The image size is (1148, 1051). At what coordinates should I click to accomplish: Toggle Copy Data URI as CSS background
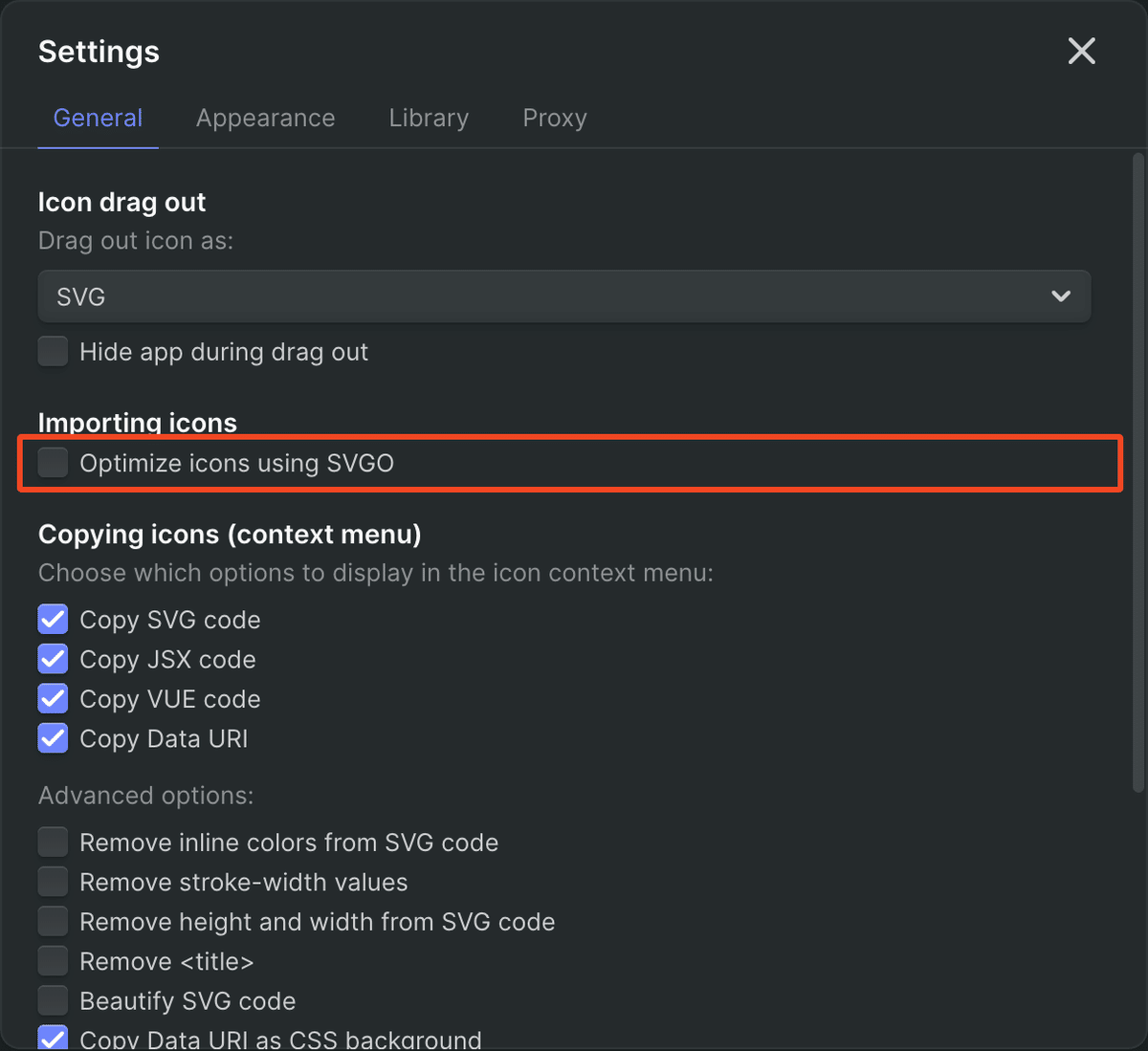point(53,1039)
